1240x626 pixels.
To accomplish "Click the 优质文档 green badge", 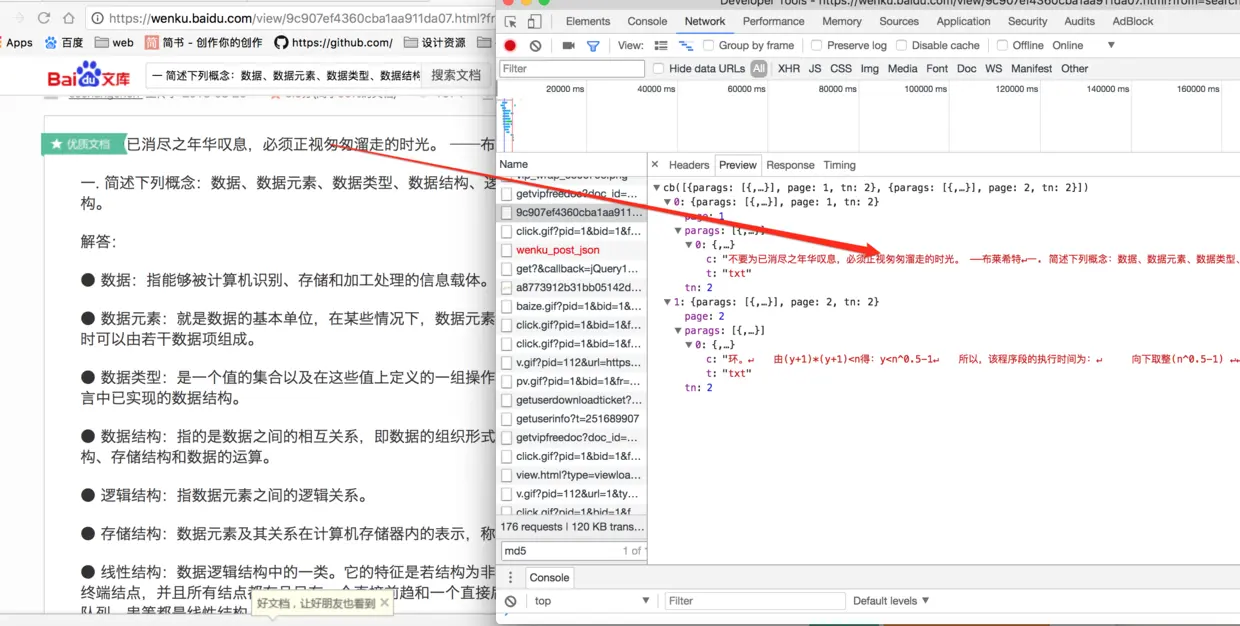I will pos(82,144).
